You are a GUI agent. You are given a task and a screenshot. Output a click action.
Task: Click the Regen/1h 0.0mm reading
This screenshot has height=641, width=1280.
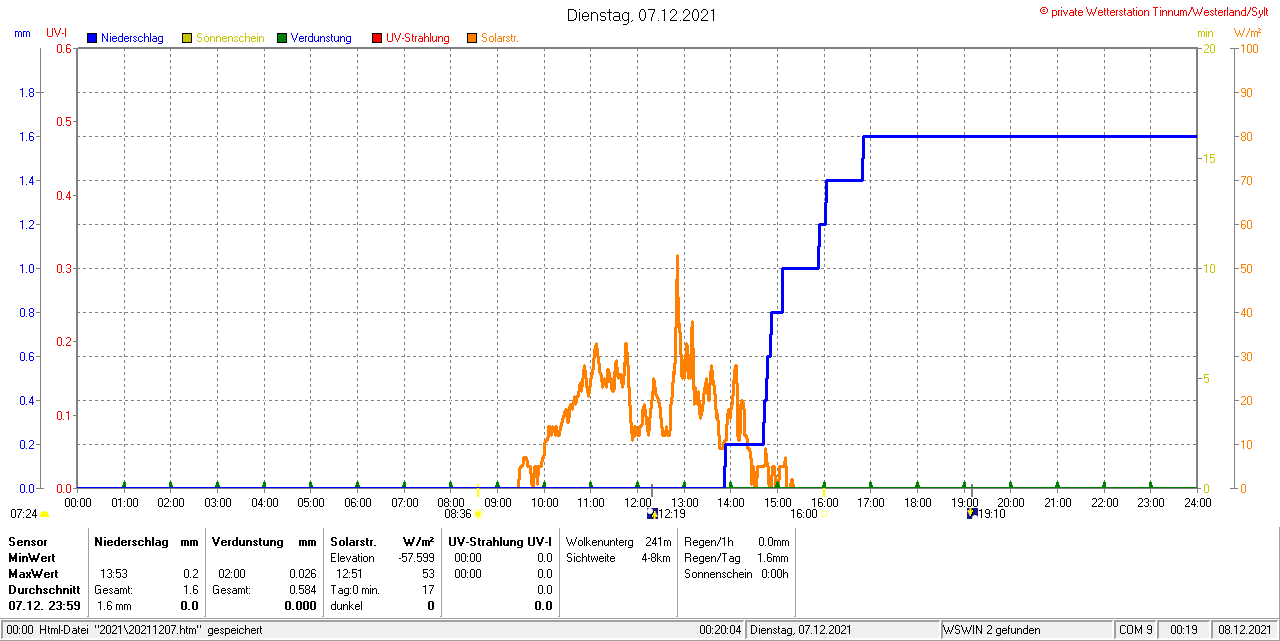point(736,541)
